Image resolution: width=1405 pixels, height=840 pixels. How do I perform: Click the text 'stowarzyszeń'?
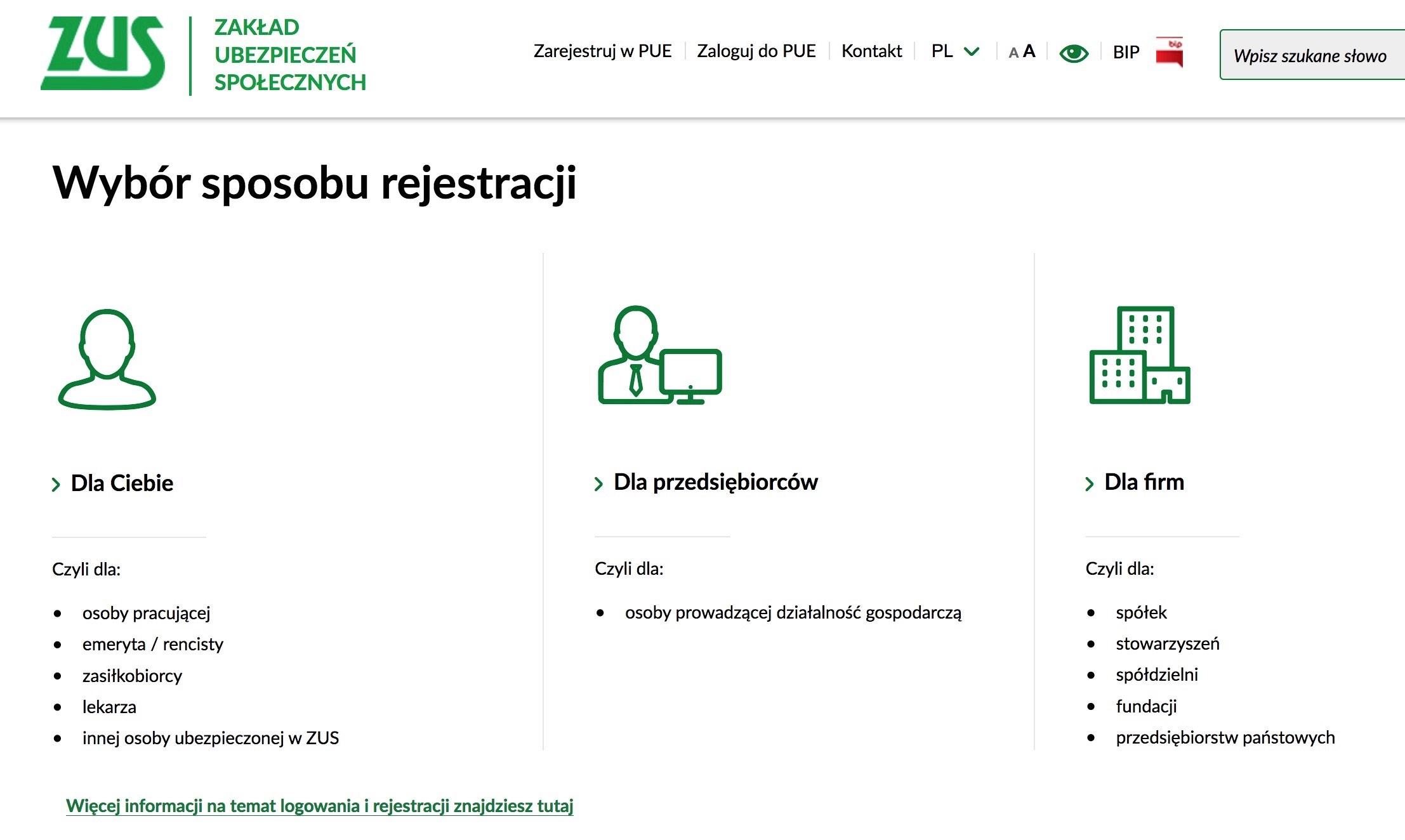1168,644
